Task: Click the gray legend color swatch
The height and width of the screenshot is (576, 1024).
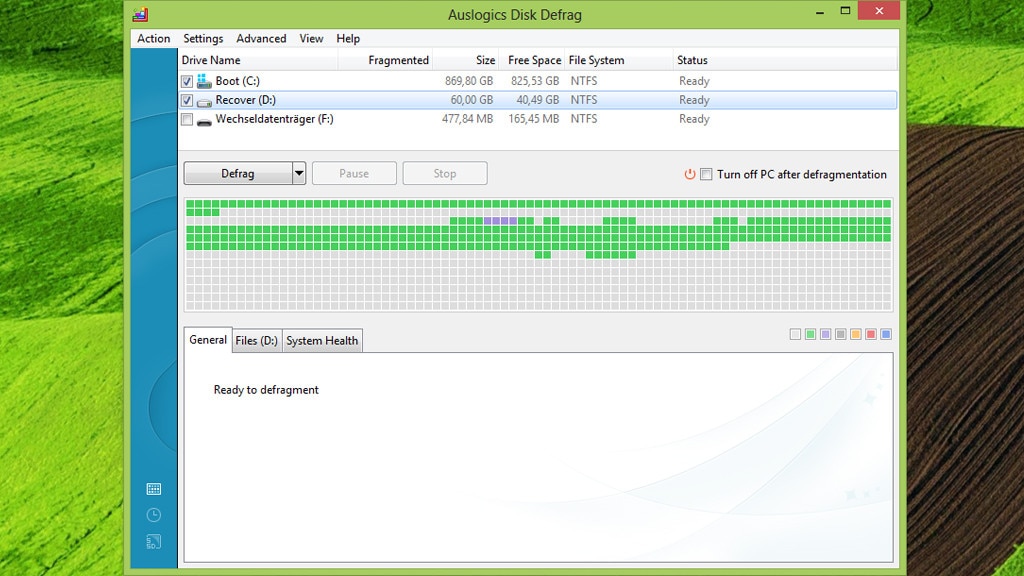Action: (x=840, y=334)
